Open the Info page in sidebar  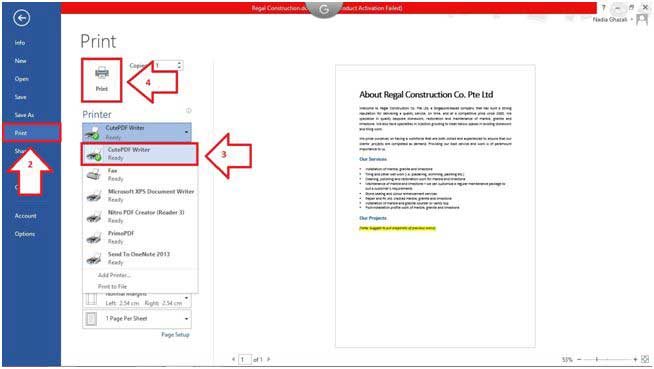20,43
